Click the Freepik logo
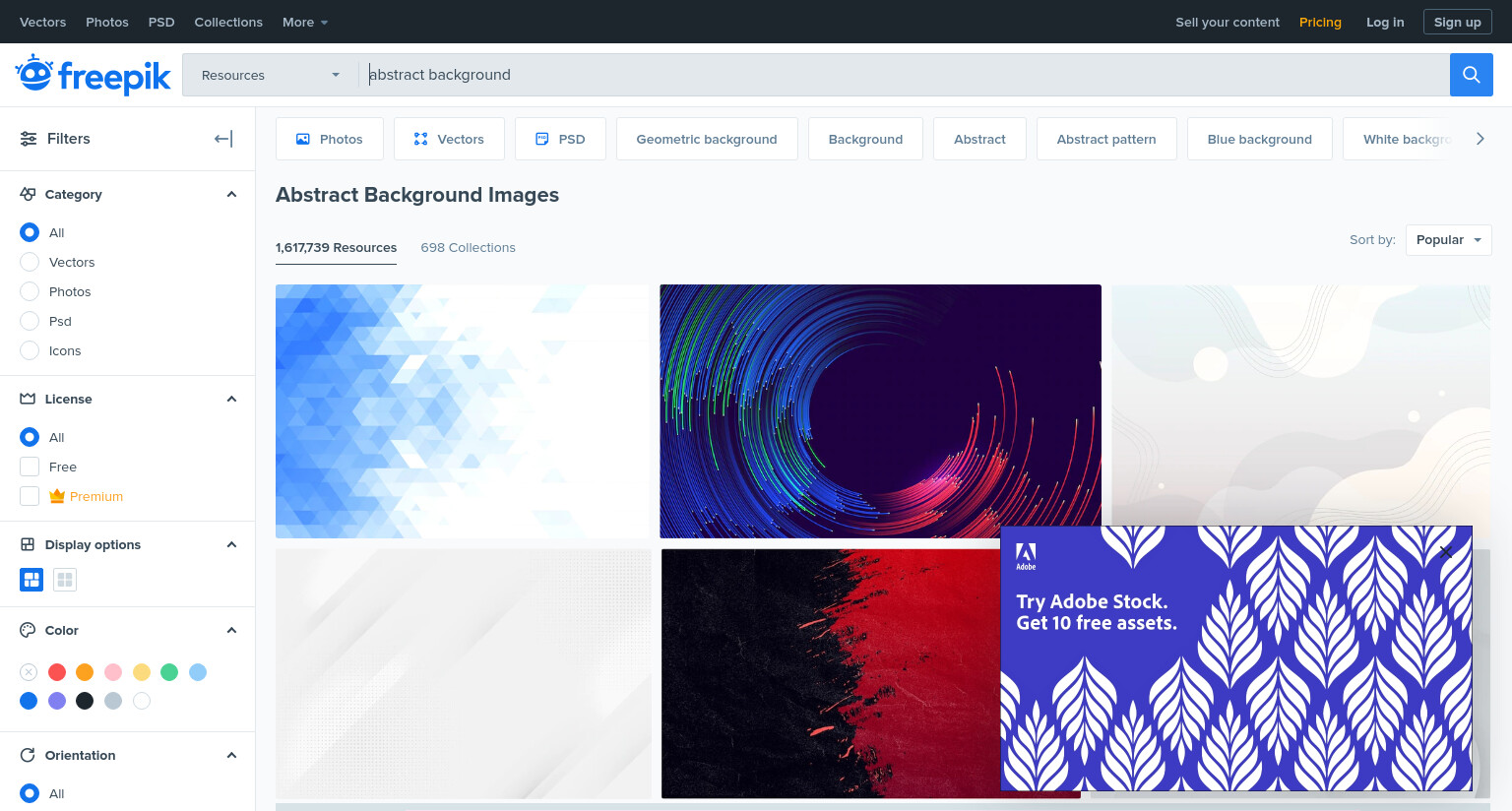Screen dimensions: 1512x811 [x=93, y=75]
